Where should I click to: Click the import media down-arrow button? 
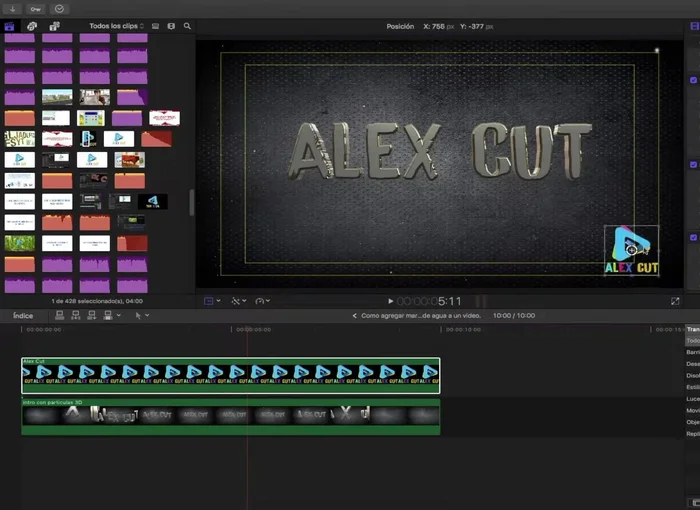point(12,8)
